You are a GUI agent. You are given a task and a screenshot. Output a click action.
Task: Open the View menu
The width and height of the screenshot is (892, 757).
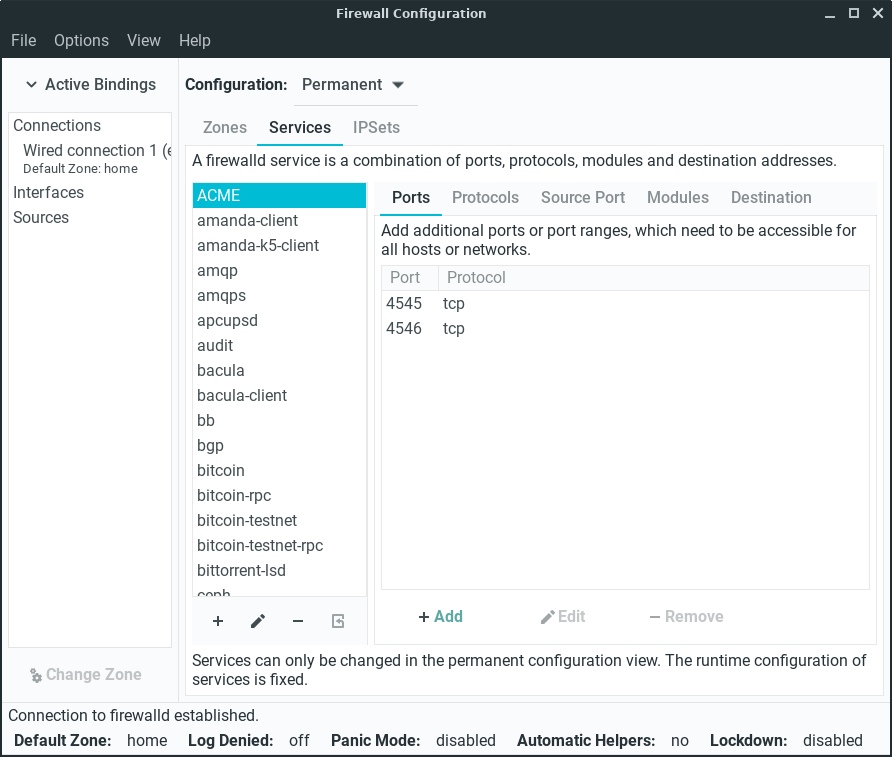pyautogui.click(x=144, y=40)
